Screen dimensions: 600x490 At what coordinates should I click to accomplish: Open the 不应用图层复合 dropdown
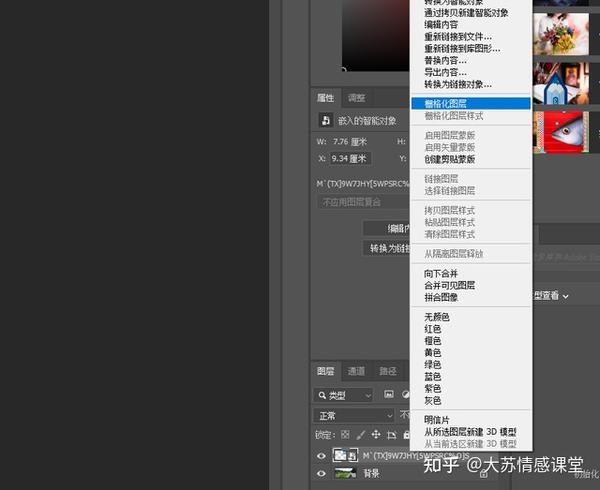click(364, 202)
